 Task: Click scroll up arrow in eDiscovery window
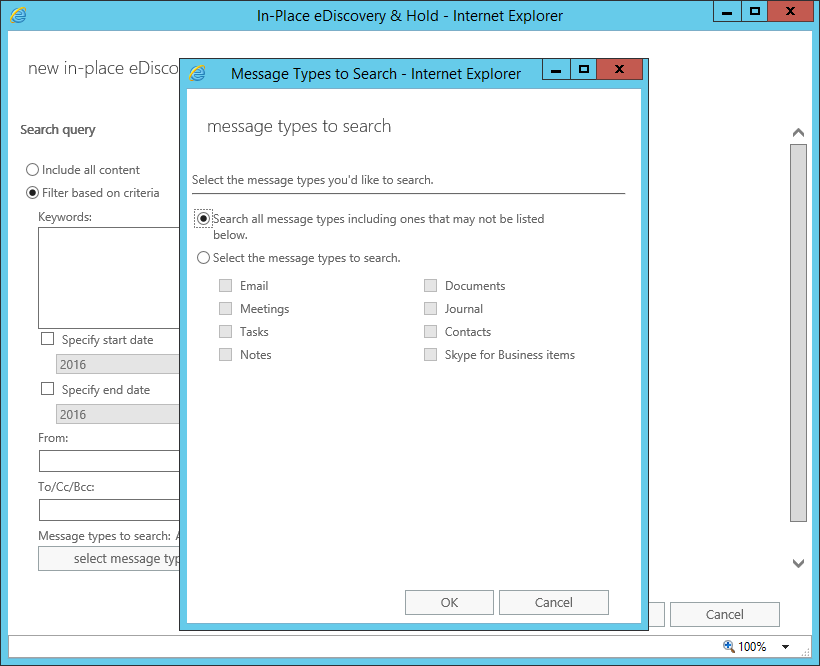coord(798,133)
